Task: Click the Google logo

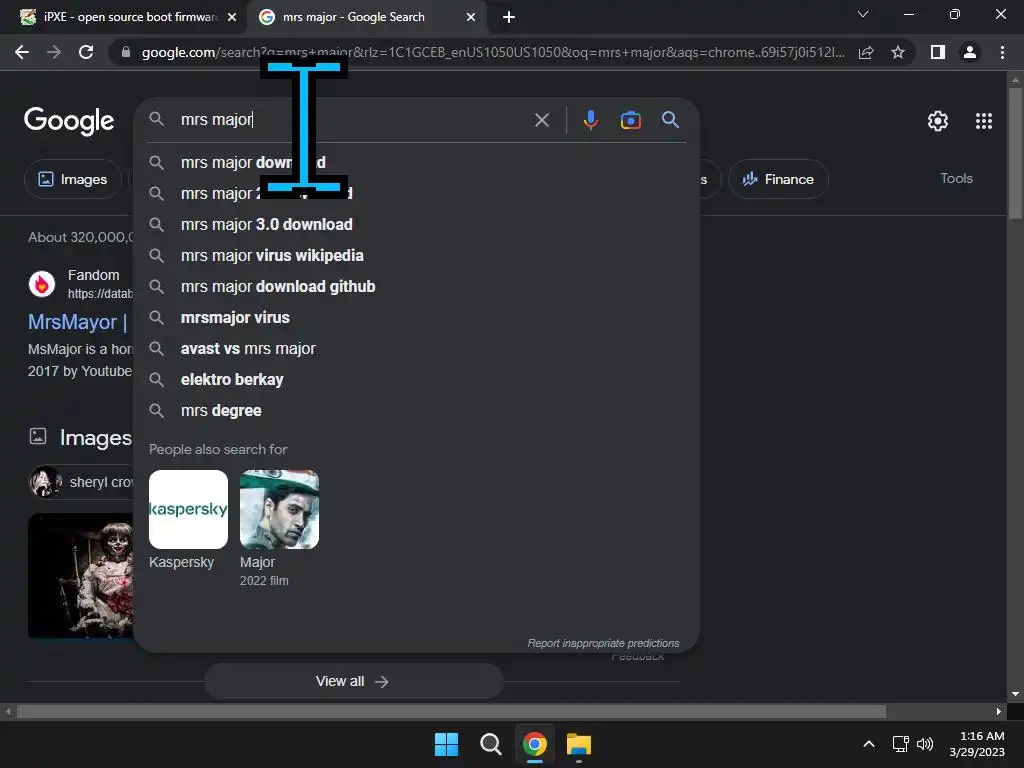Action: (x=69, y=121)
